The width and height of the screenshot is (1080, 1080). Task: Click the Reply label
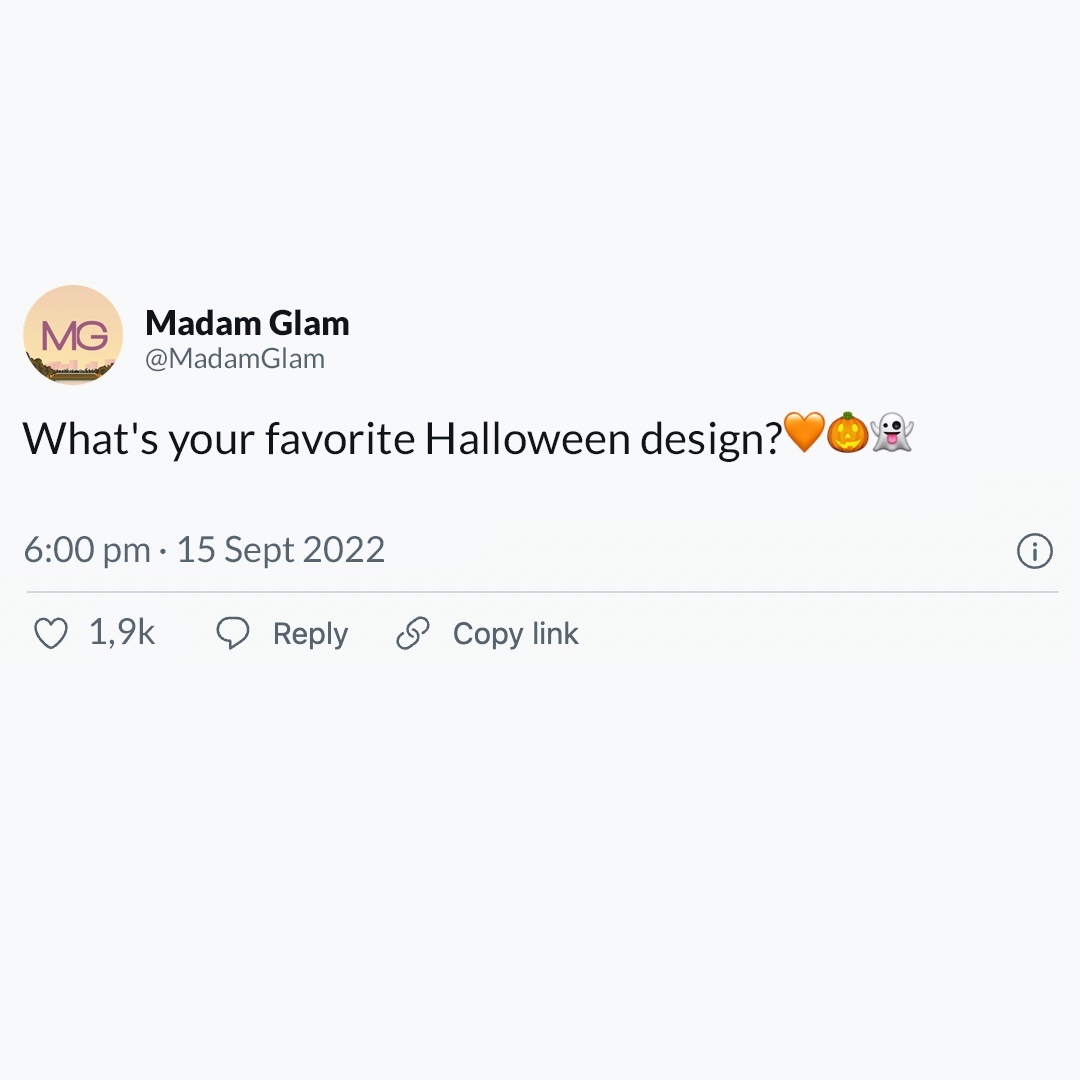310,634
